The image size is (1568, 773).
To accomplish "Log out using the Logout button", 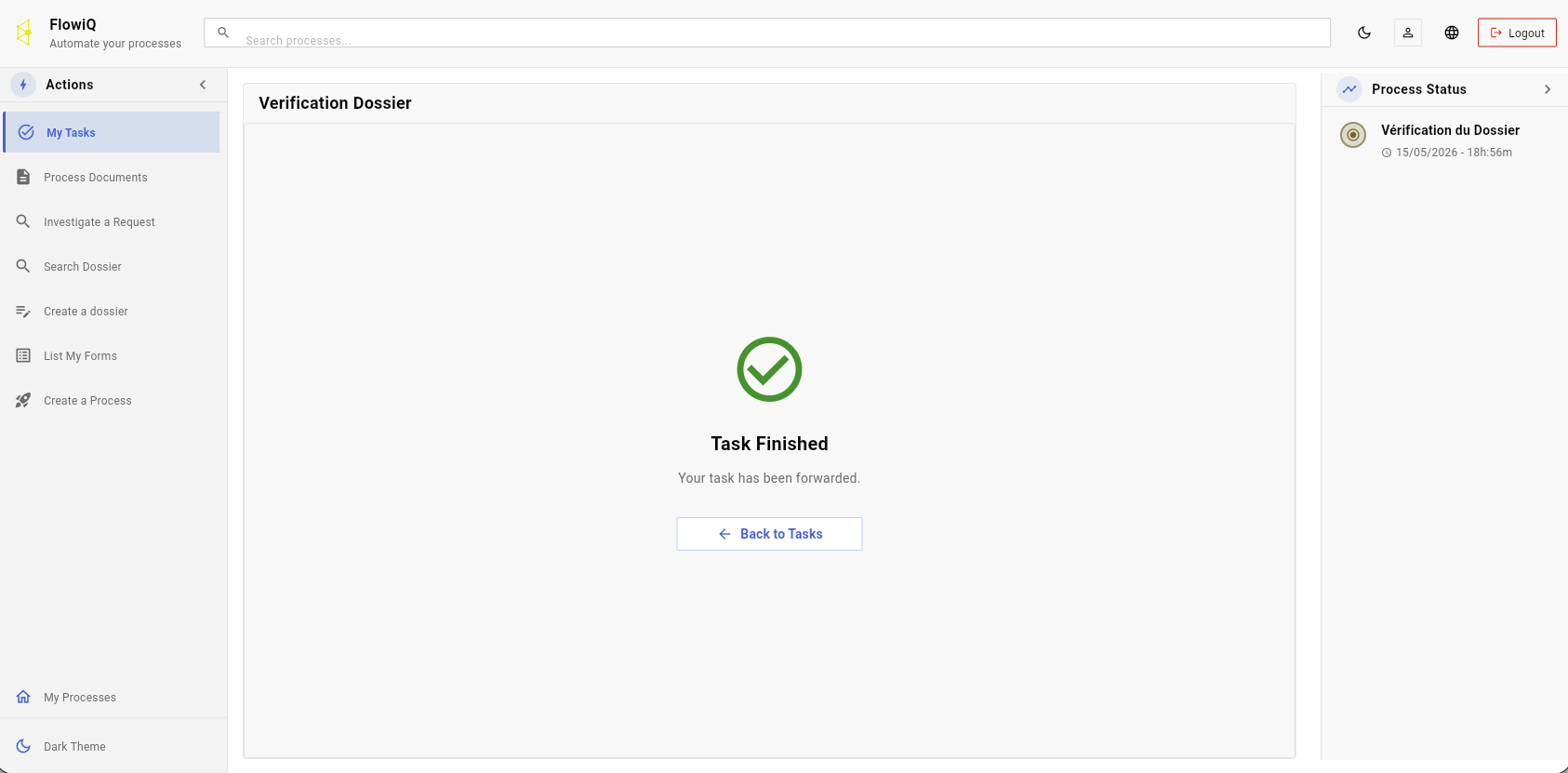I will point(1517,33).
